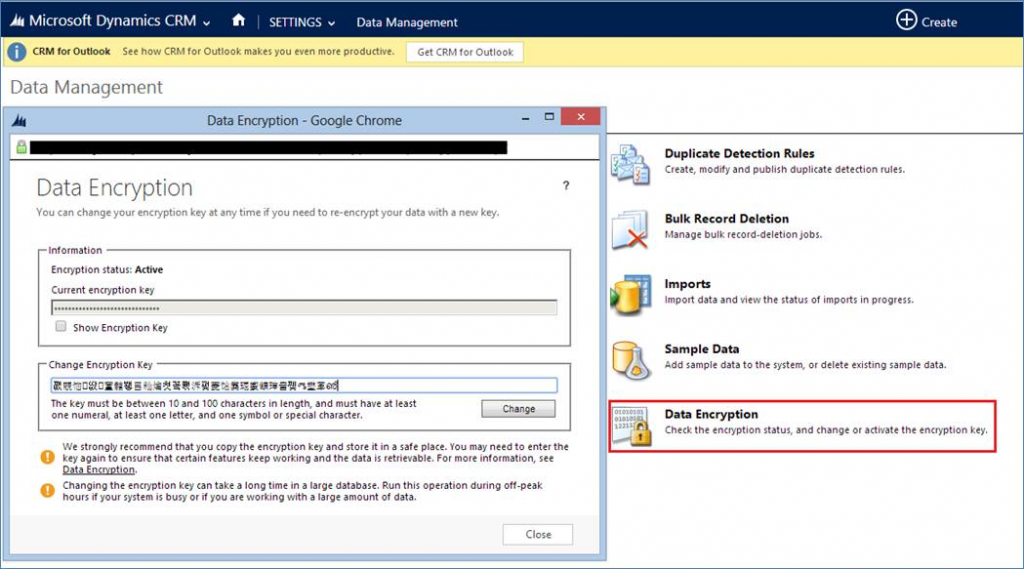Open the Duplicate Detection Rules icon
Screen dimensions: 1024x569
630,164
